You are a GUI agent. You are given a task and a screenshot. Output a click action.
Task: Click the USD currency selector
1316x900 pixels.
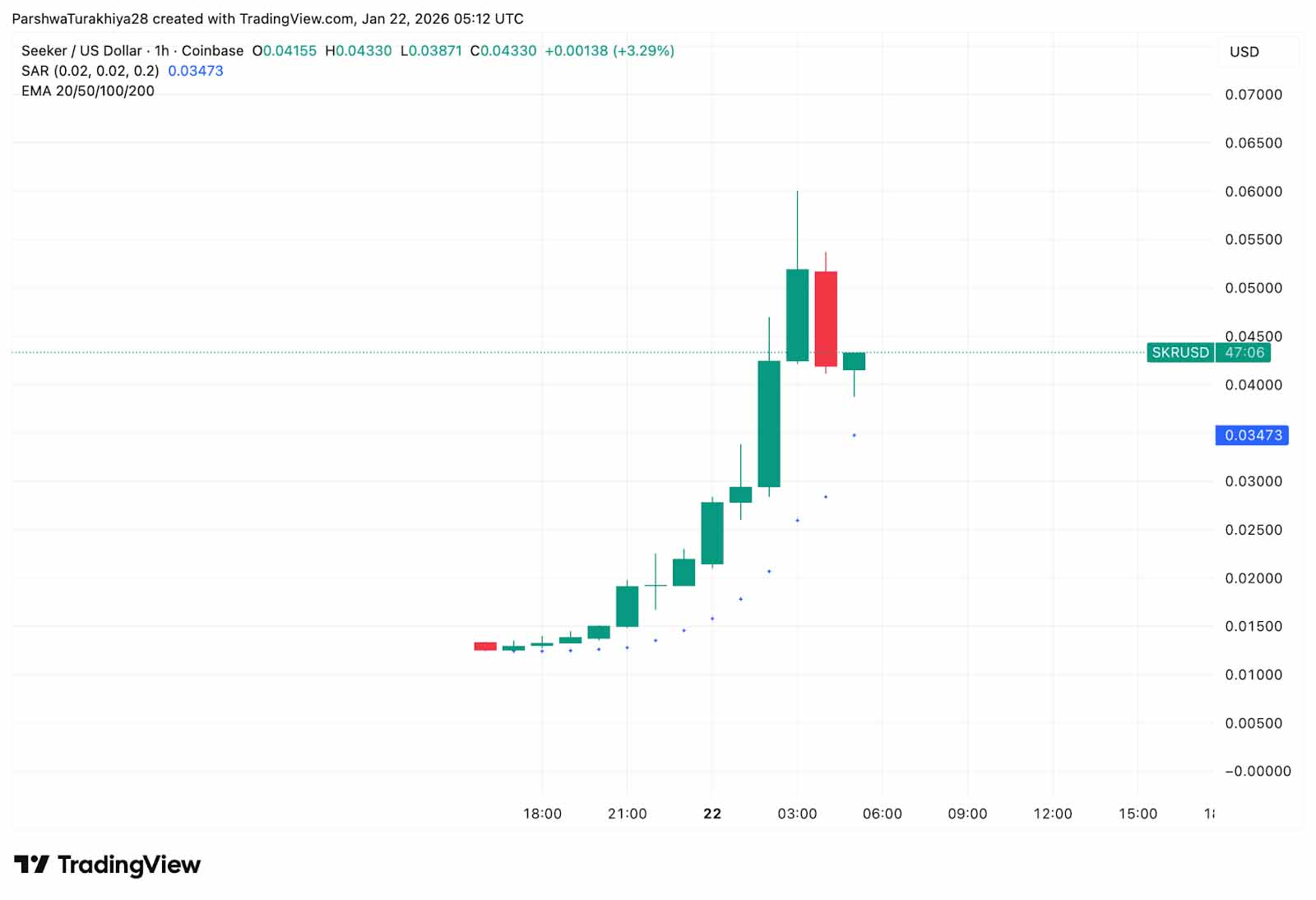pos(1244,52)
